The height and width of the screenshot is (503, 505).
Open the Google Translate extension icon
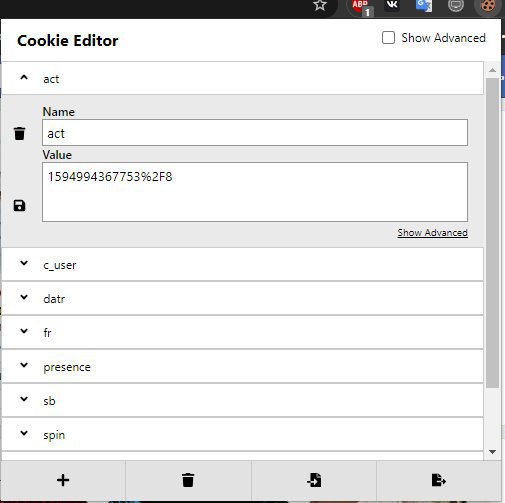point(424,5)
